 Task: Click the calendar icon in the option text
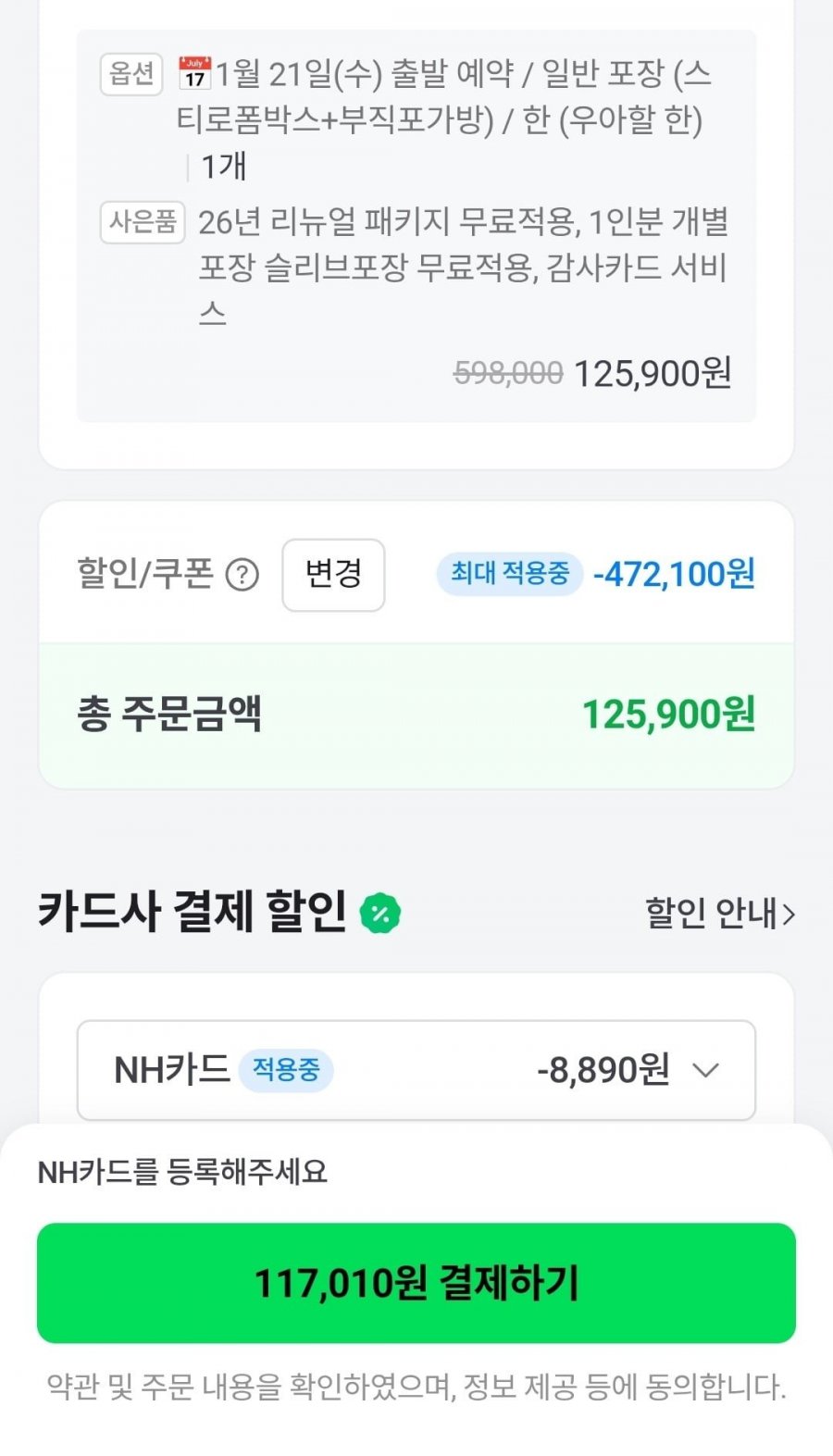[194, 73]
